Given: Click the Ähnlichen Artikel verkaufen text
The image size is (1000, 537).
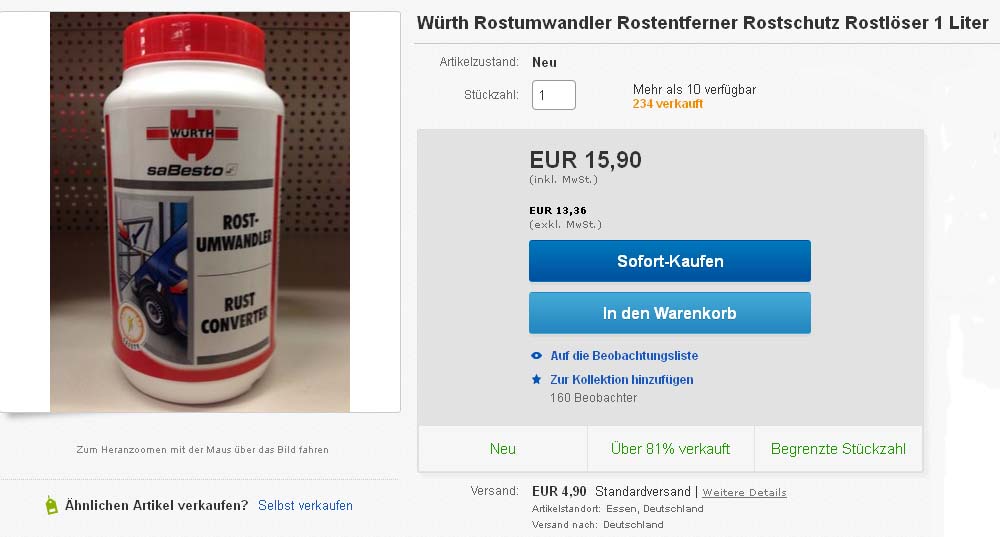Looking at the screenshot, I should 156,506.
